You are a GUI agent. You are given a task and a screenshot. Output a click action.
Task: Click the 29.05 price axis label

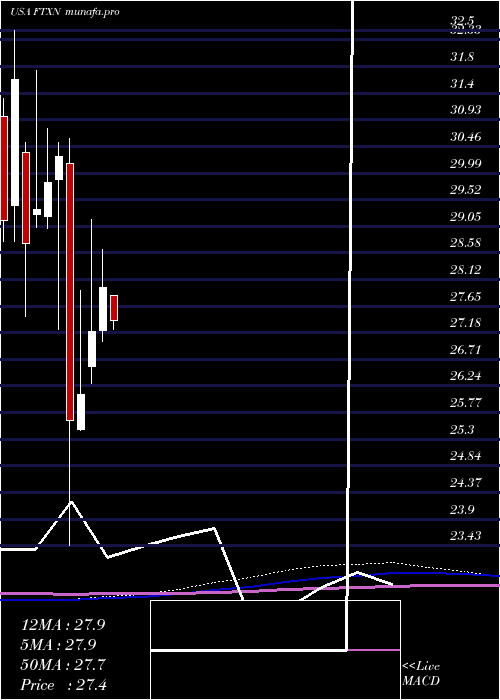[466, 217]
